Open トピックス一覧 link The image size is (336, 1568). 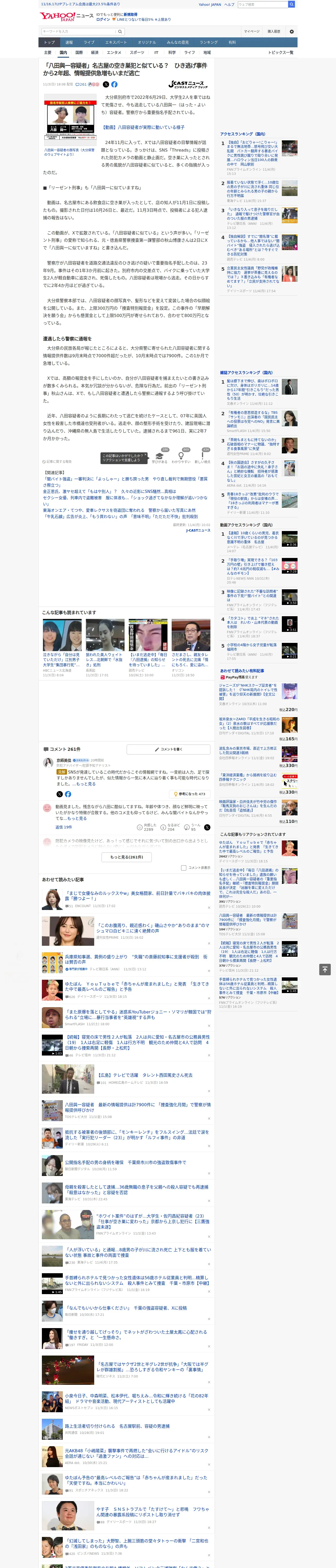pos(281,52)
